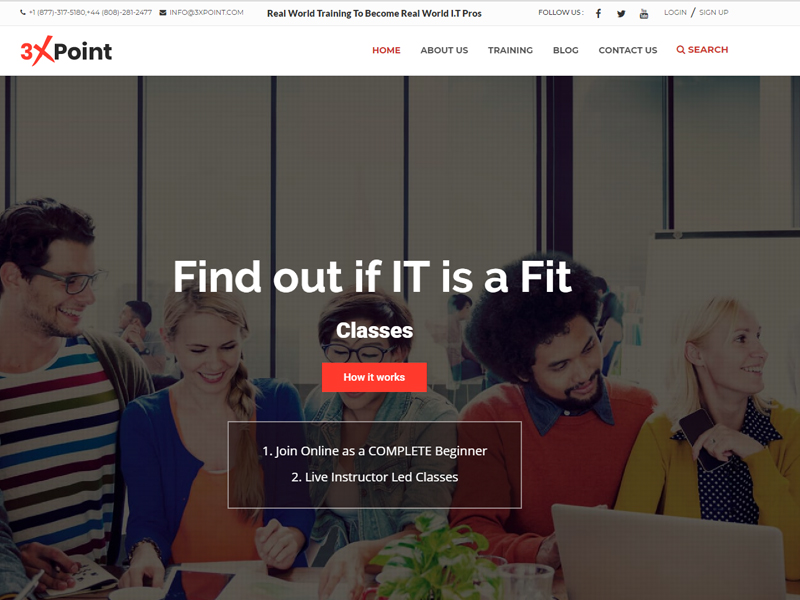
Task: Open the Blog menu item
Action: (x=566, y=50)
